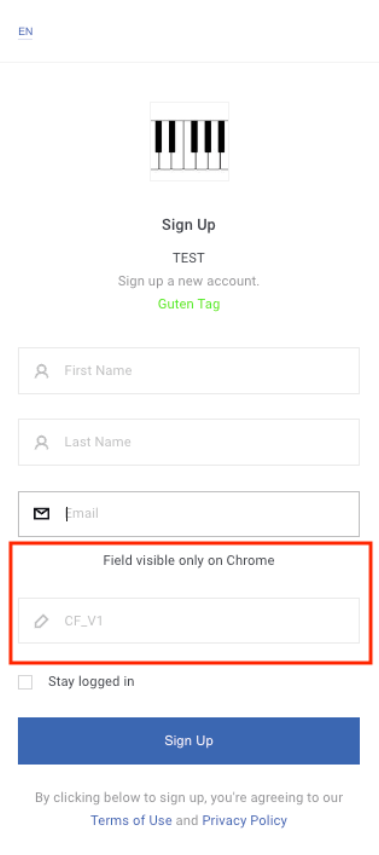The height and width of the screenshot is (855, 379).
Task: Focus the Last Name input field
Action: point(189,442)
